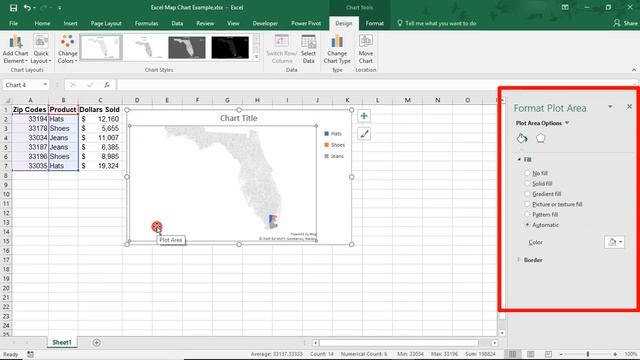Open the Home ribbon tab

(42, 23)
